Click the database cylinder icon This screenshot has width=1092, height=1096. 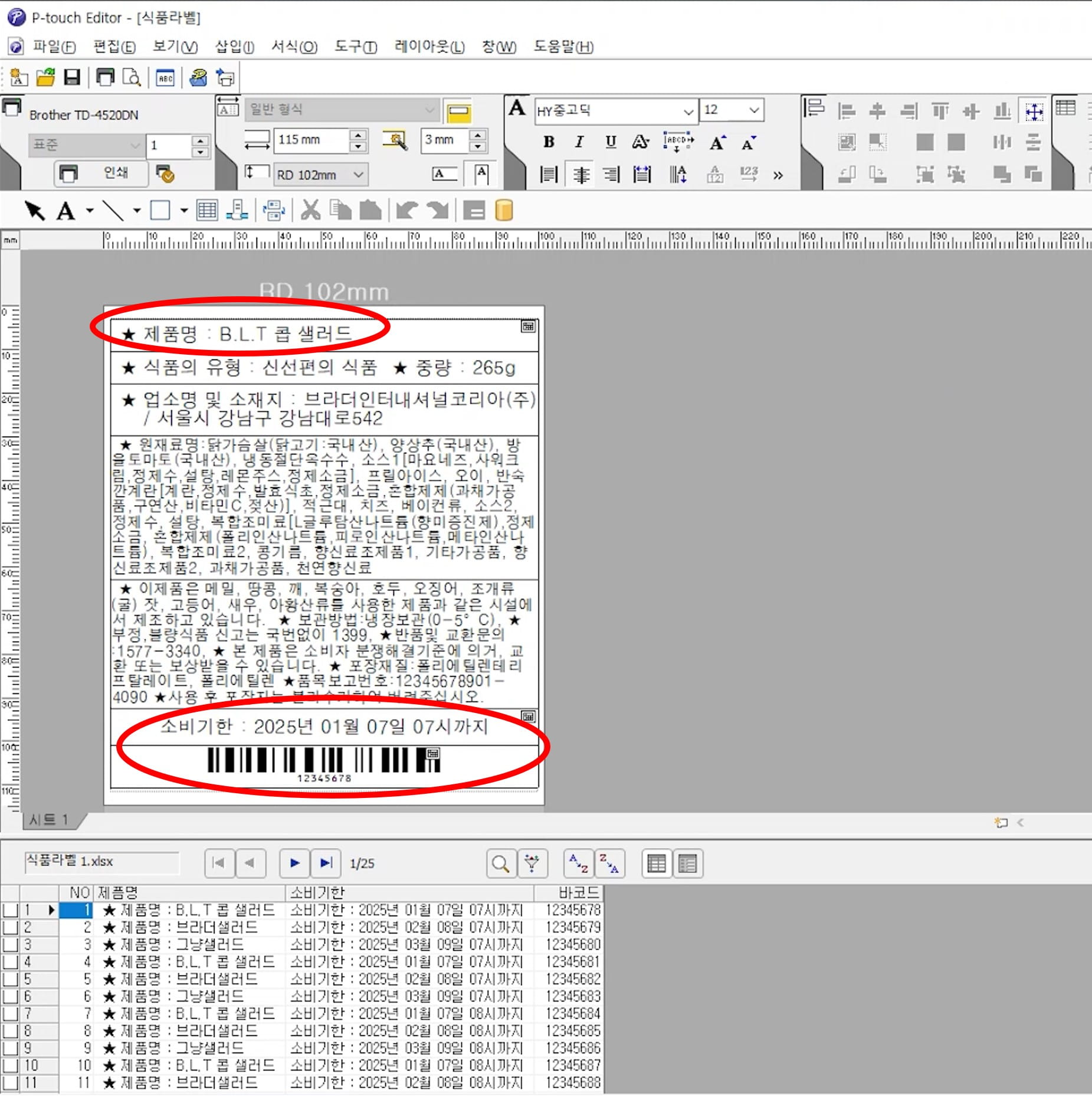pyautogui.click(x=503, y=211)
